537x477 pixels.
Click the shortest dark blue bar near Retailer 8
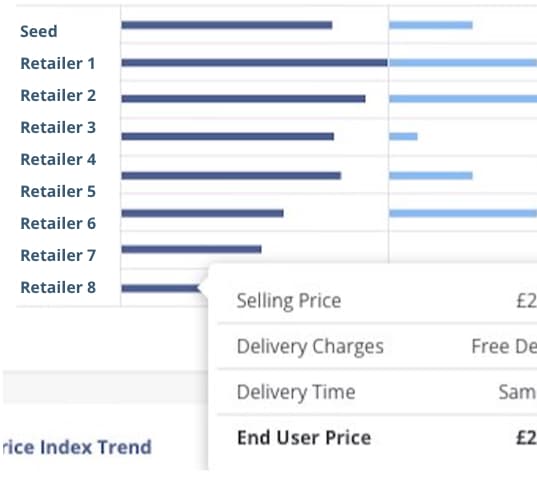160,288
